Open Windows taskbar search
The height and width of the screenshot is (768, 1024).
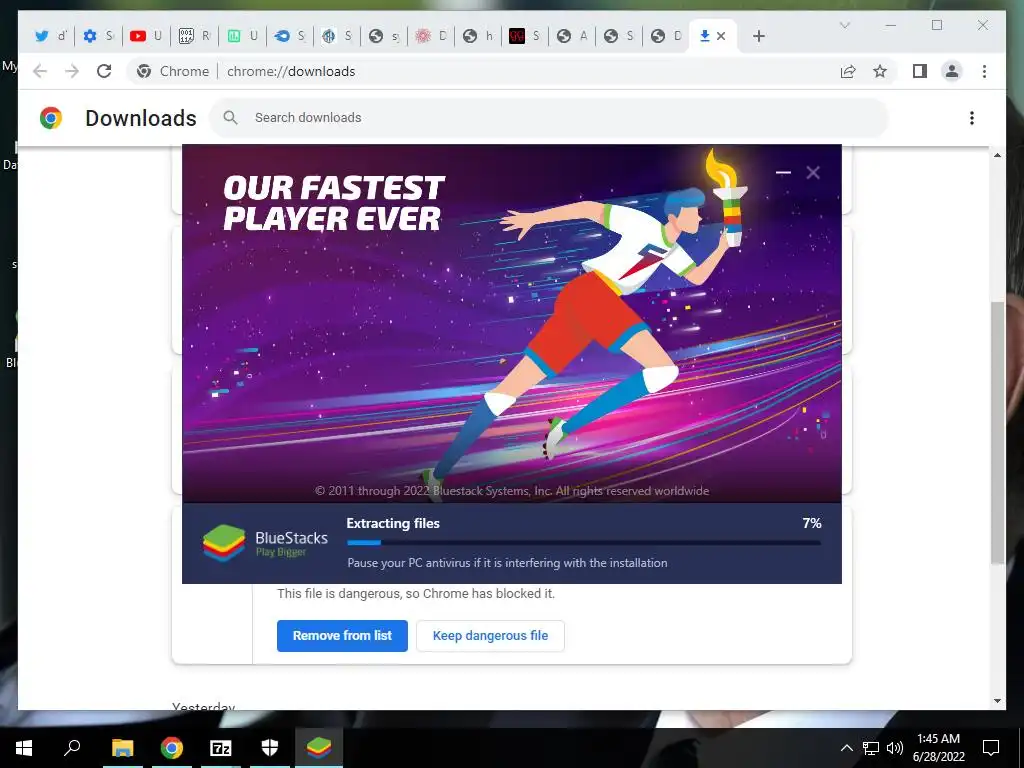tap(72, 748)
